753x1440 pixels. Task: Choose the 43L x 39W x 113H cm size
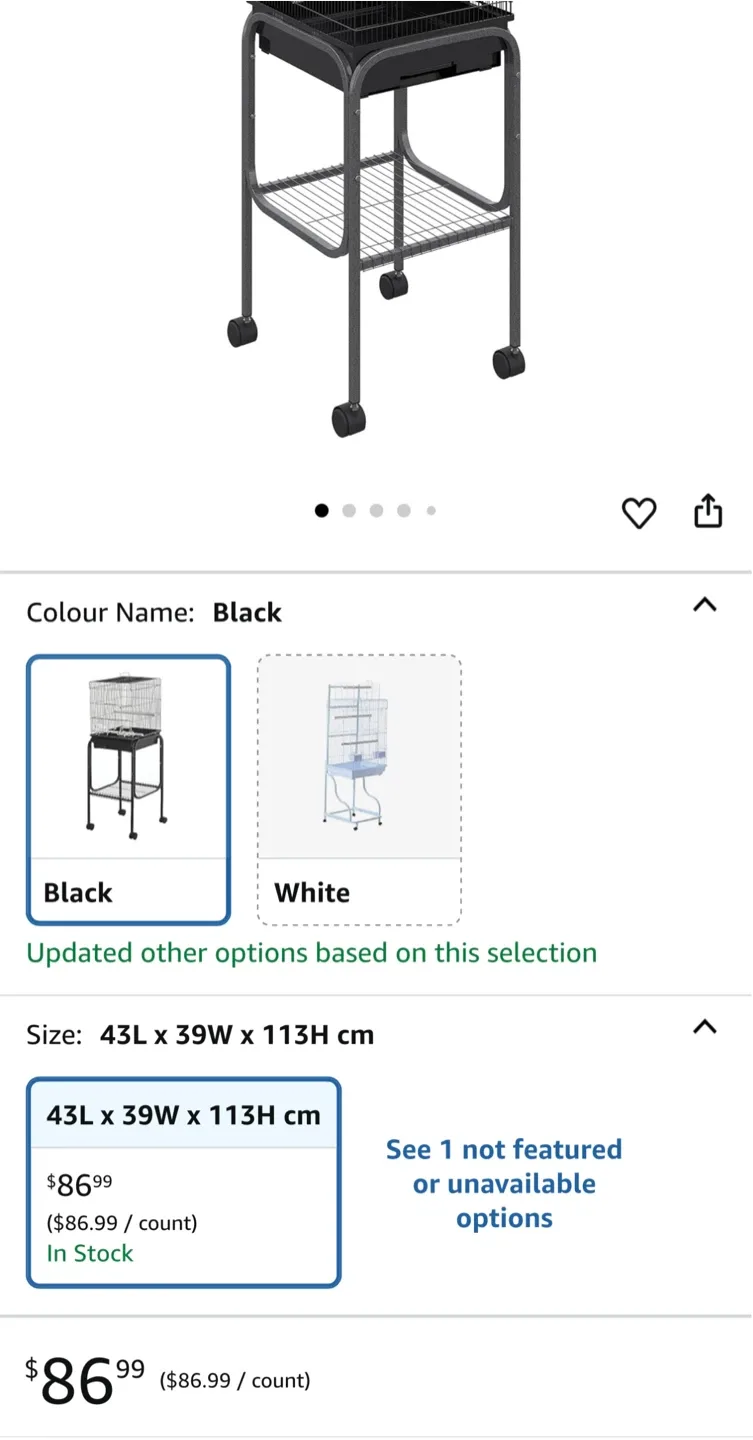click(183, 1184)
